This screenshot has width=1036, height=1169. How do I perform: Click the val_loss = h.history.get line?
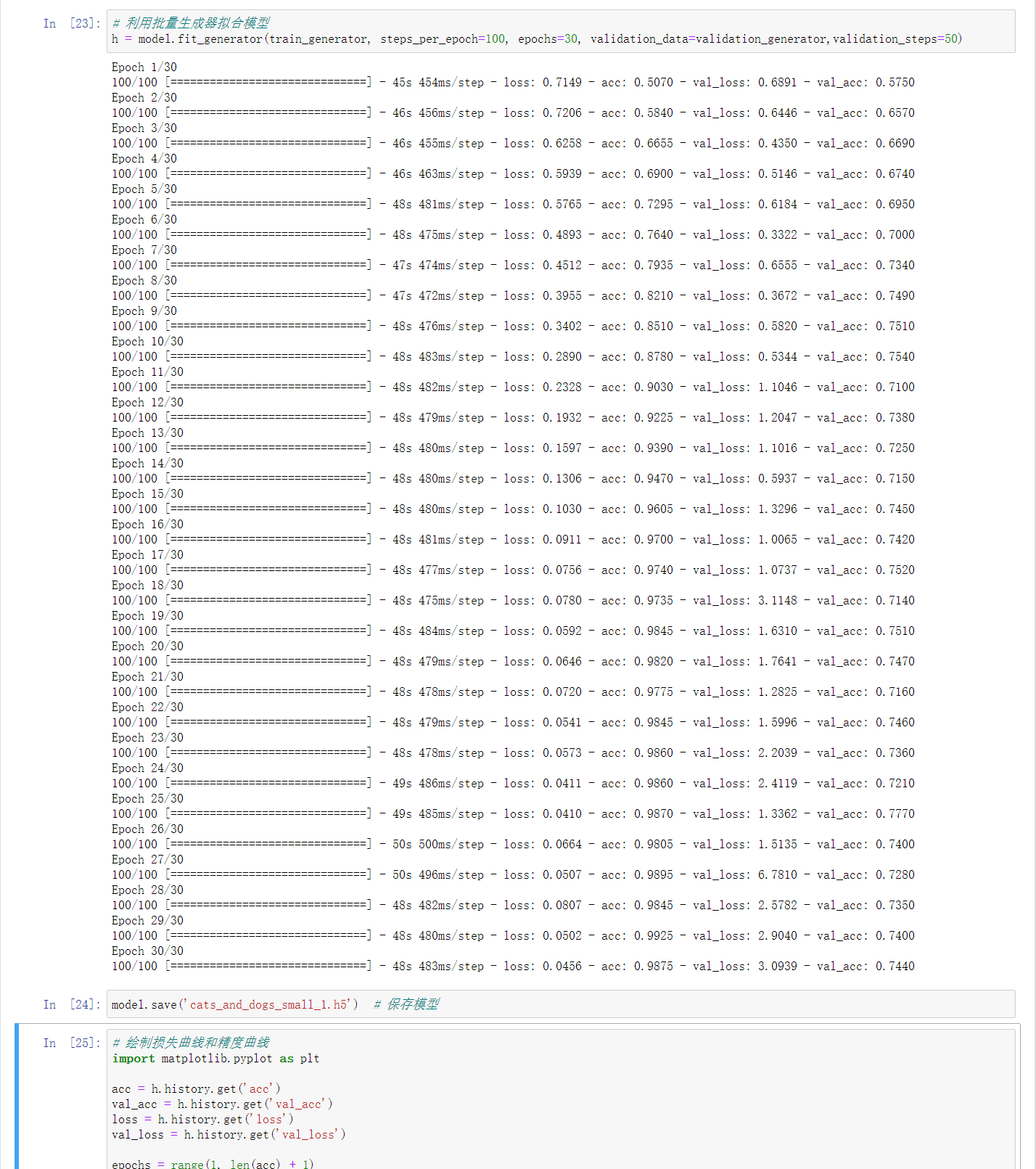click(x=229, y=1135)
